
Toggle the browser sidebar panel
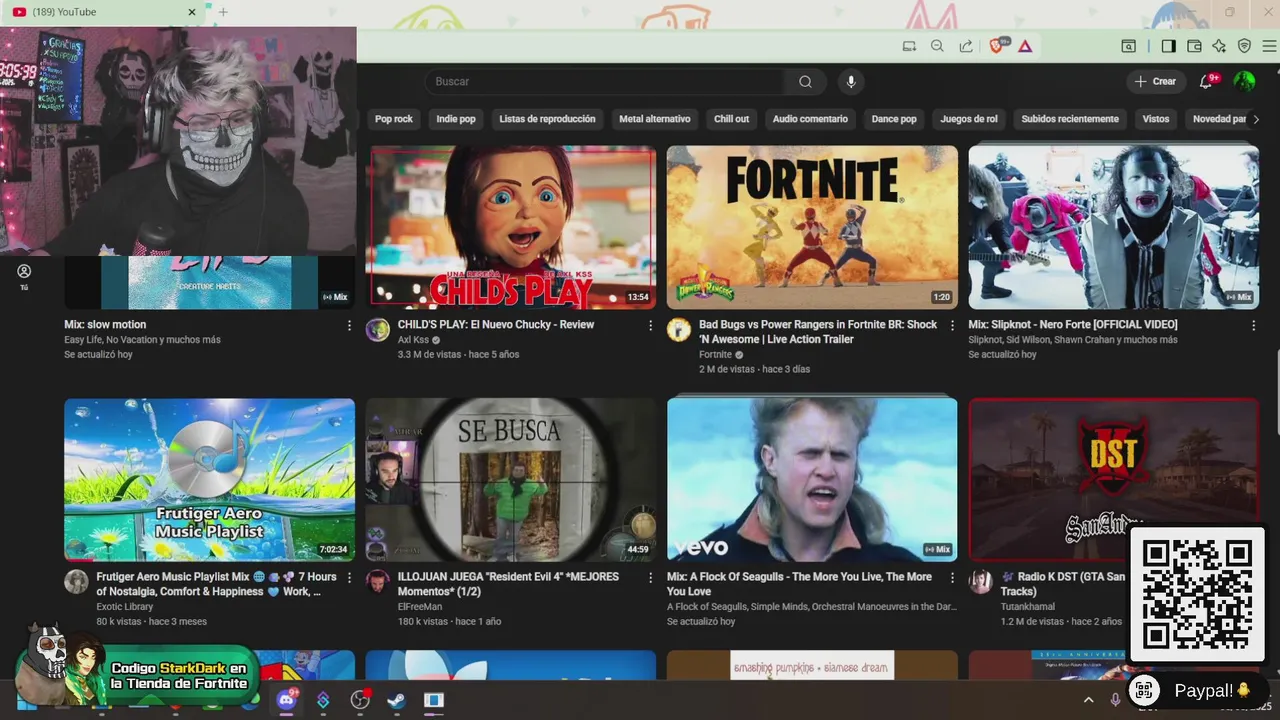(x=1168, y=46)
